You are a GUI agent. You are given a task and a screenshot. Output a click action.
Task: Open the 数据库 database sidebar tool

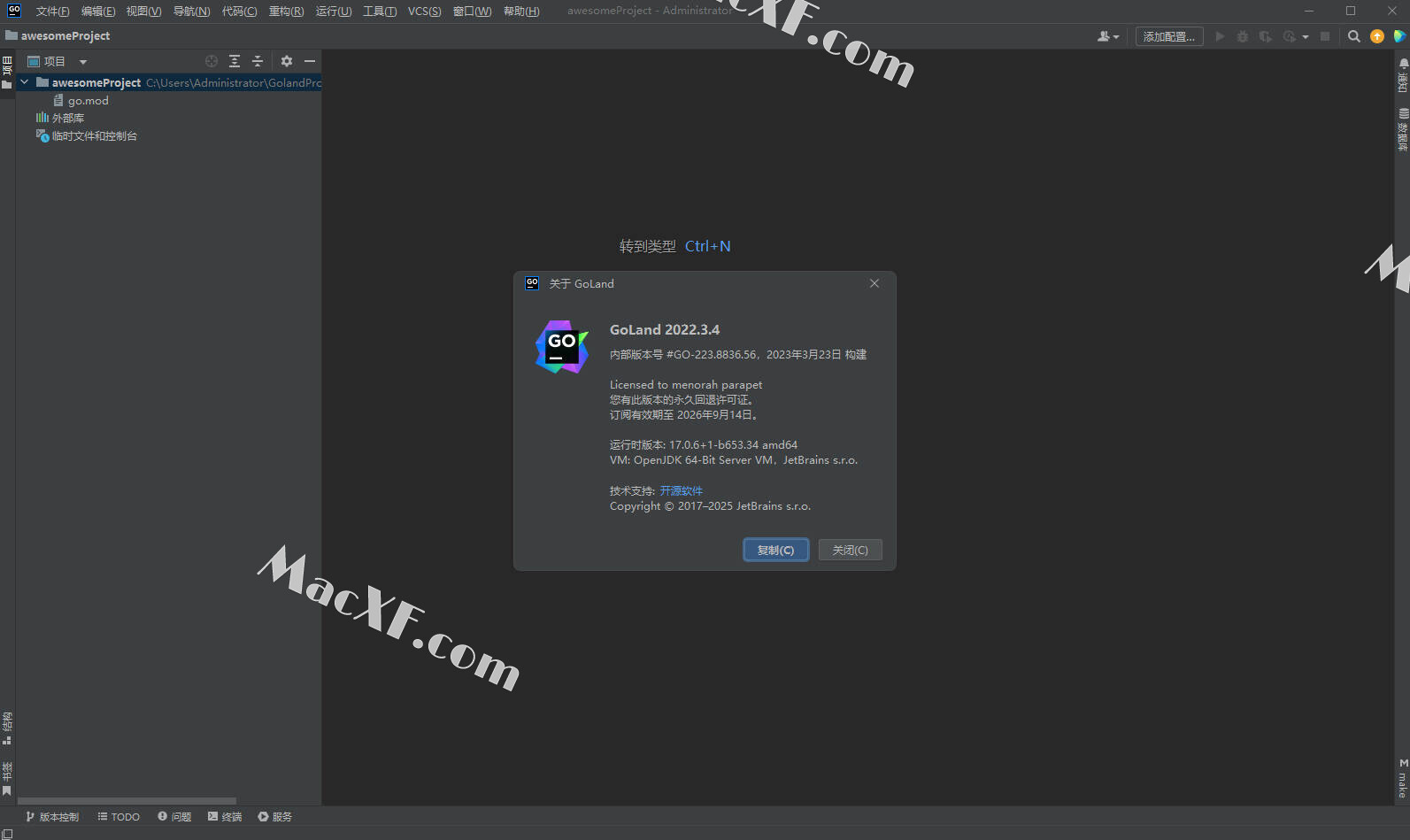click(1403, 129)
